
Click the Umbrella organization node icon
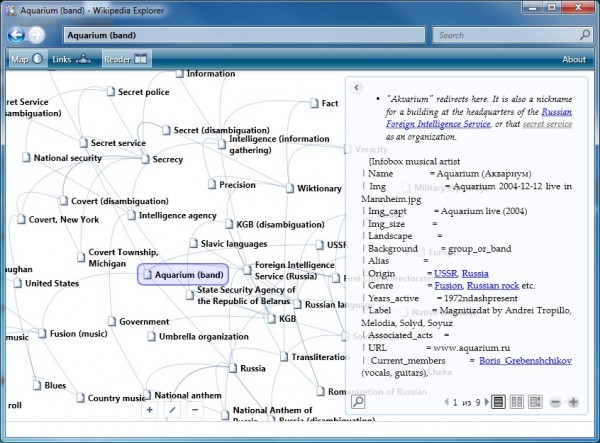point(152,337)
